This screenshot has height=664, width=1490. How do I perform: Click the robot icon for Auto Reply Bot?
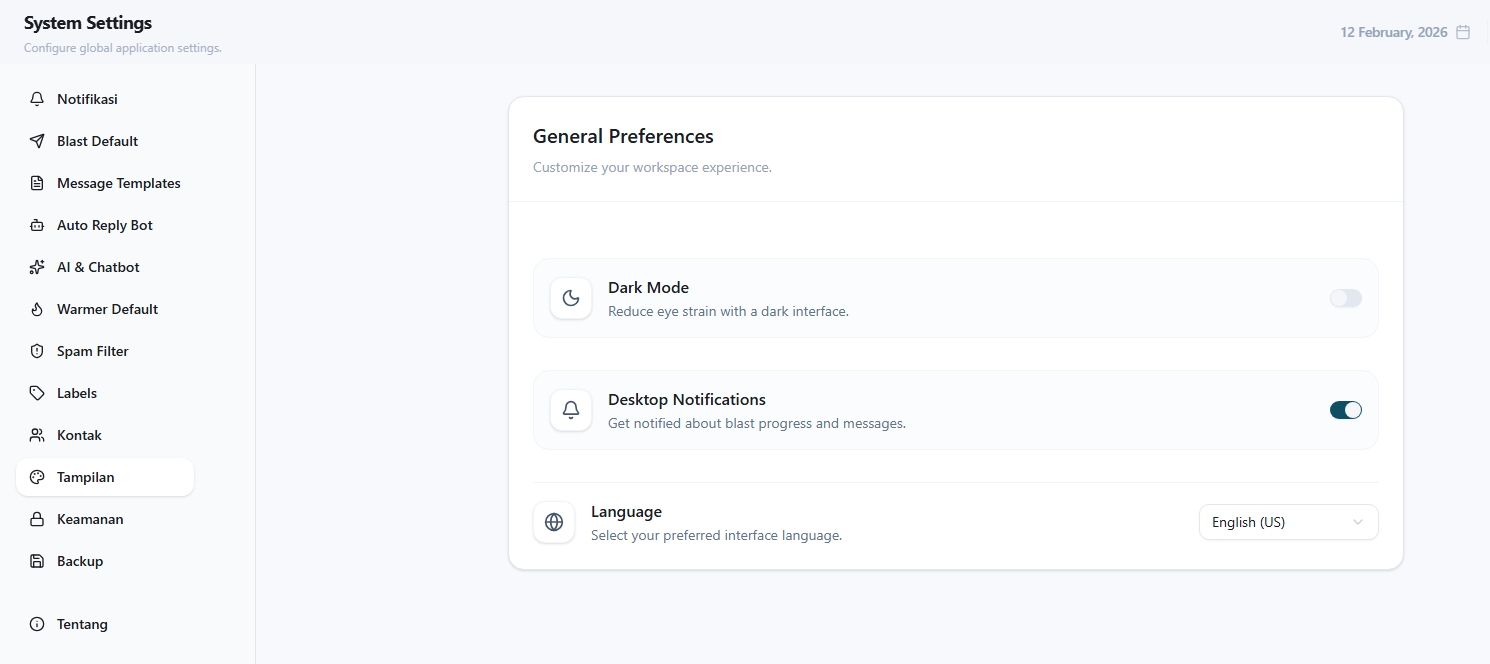(x=37, y=225)
